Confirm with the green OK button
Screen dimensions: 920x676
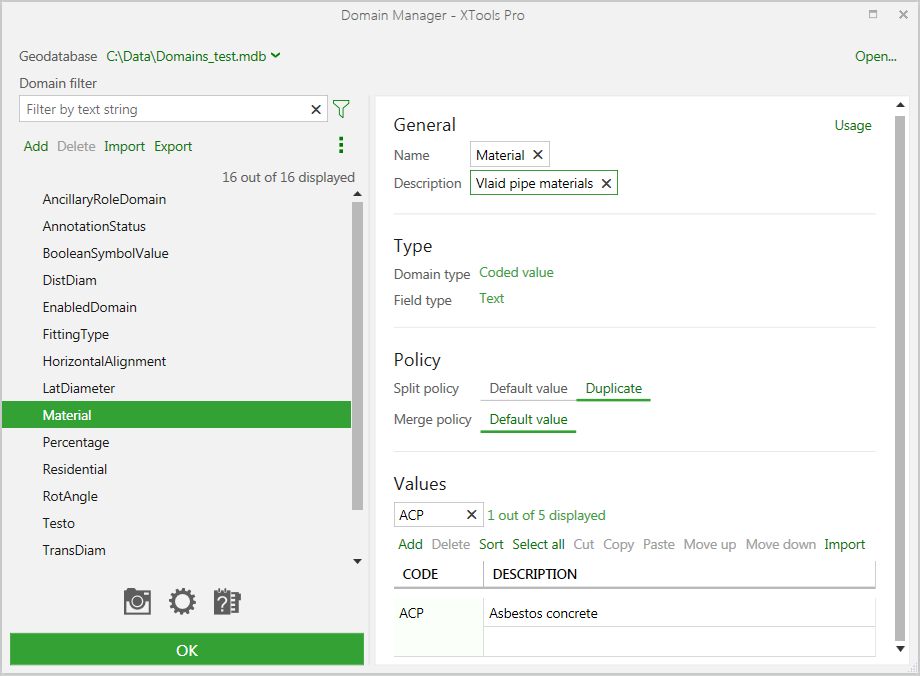click(x=187, y=649)
